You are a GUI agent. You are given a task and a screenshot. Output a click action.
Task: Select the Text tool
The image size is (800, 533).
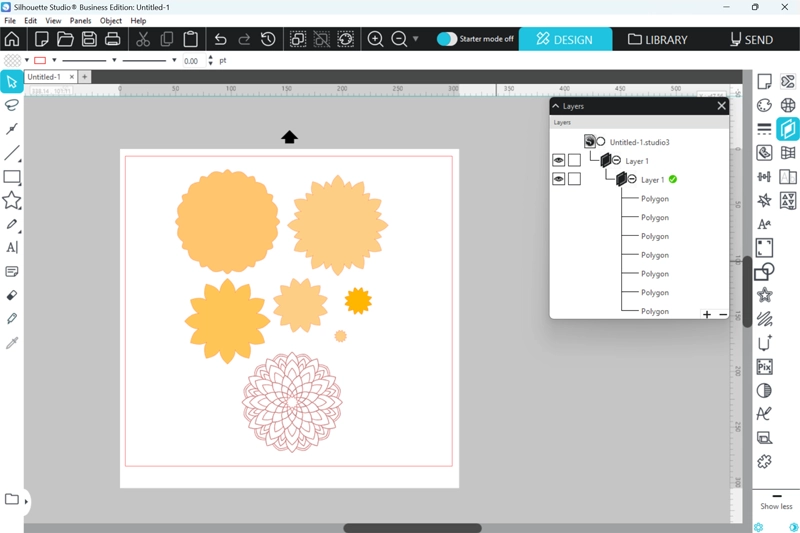(x=12, y=248)
